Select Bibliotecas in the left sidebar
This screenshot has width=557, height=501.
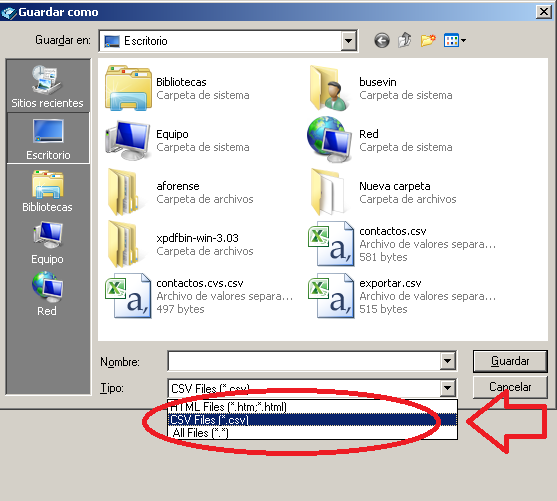click(47, 192)
